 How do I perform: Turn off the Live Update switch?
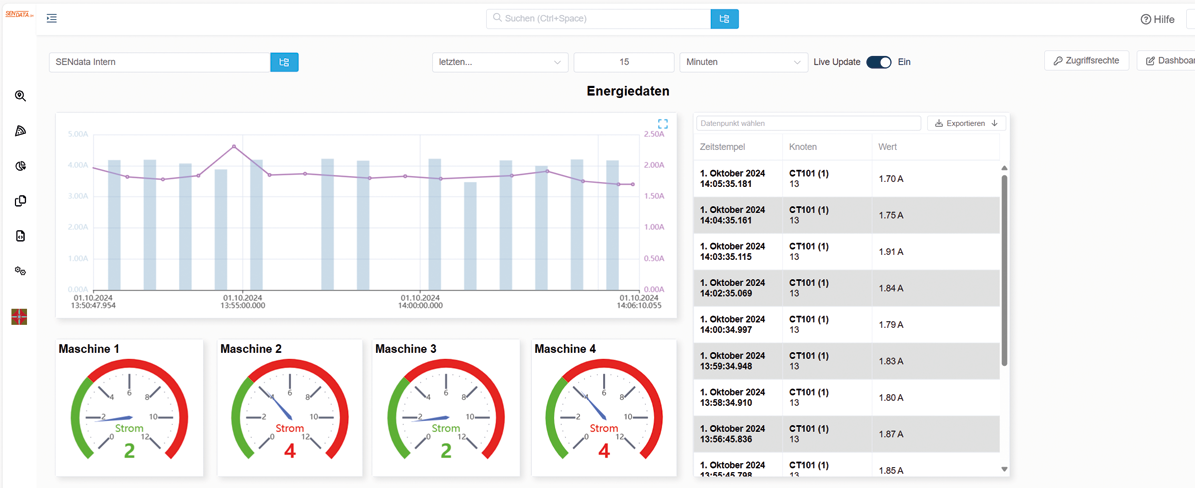(x=878, y=62)
